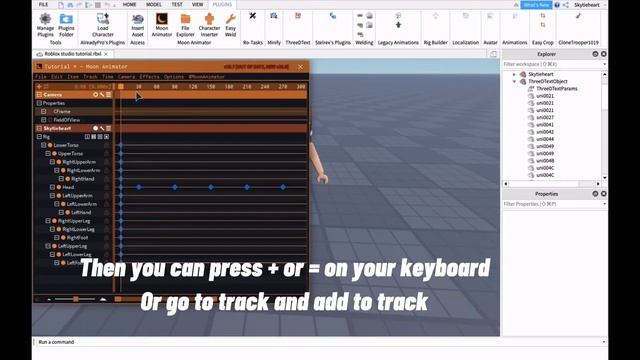Click the Minify plugin icon
Screen dimensions: 640x360
click(x=274, y=16)
